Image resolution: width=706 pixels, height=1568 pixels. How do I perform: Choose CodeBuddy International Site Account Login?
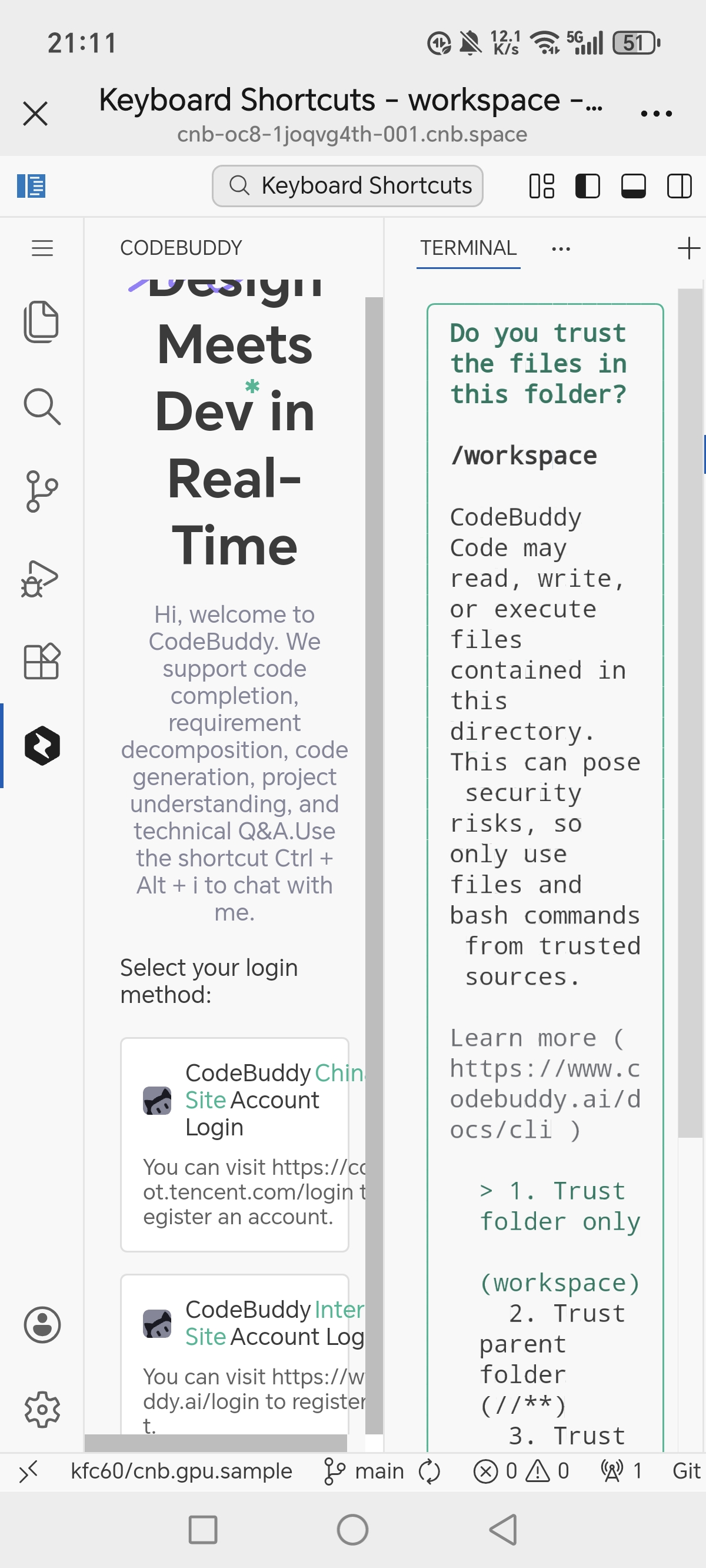click(x=234, y=1354)
